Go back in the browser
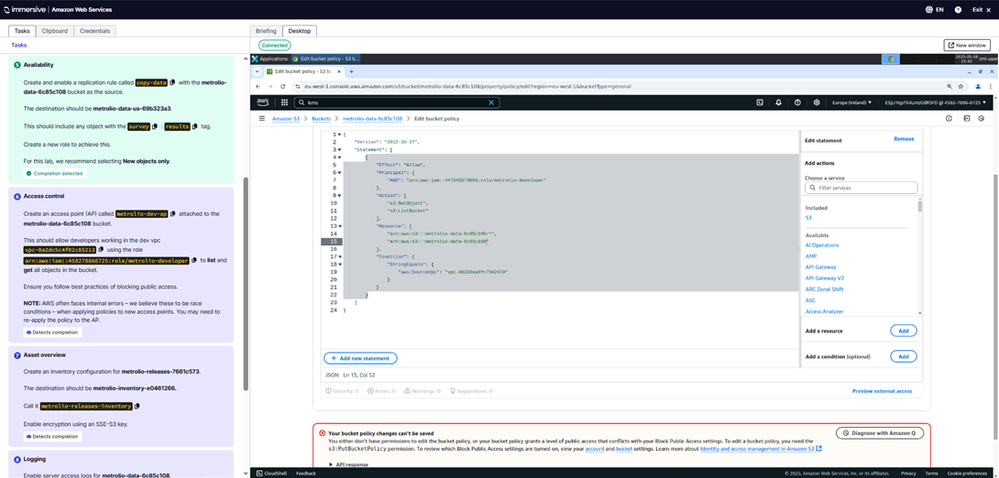 258,85
